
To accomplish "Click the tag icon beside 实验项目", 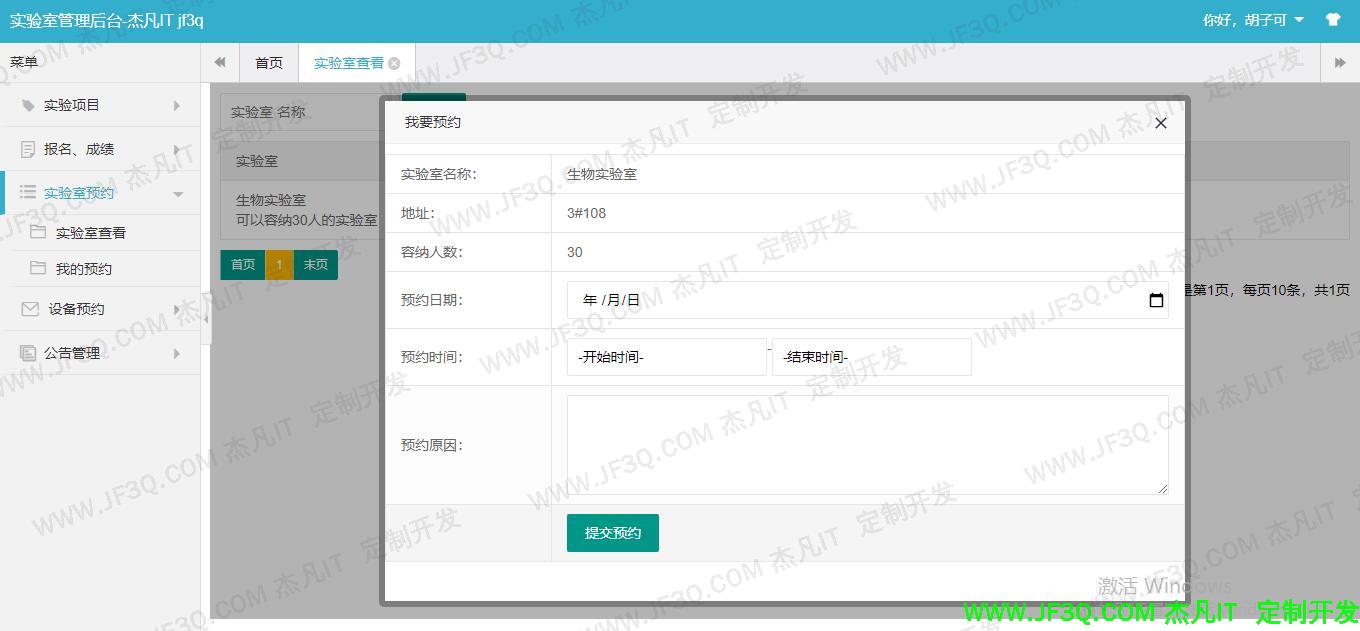I will (x=28, y=105).
